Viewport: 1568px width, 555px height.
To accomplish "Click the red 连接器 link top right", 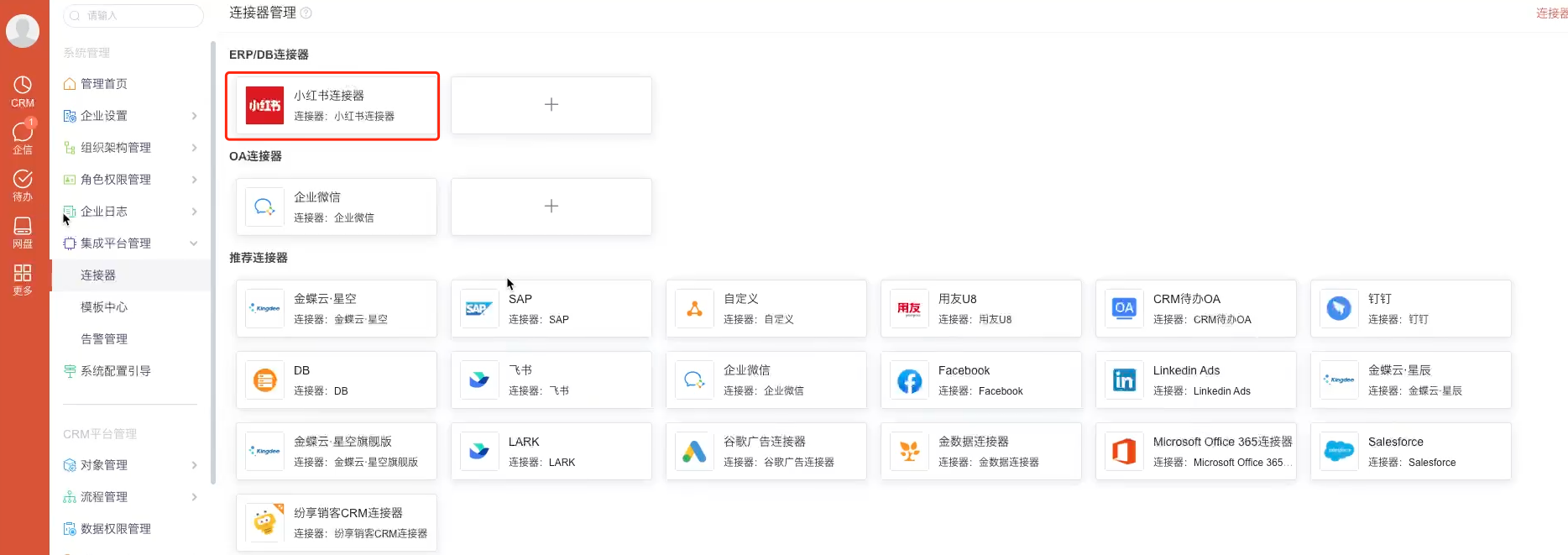I will pyautogui.click(x=1551, y=13).
